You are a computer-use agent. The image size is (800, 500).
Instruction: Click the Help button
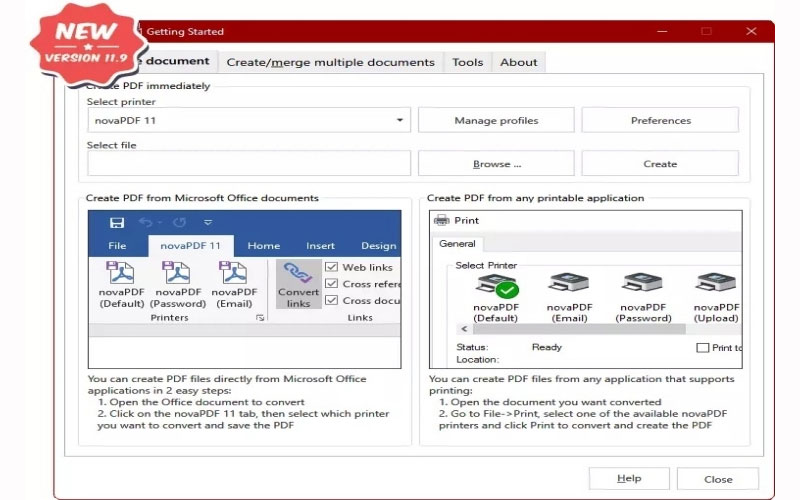point(629,479)
